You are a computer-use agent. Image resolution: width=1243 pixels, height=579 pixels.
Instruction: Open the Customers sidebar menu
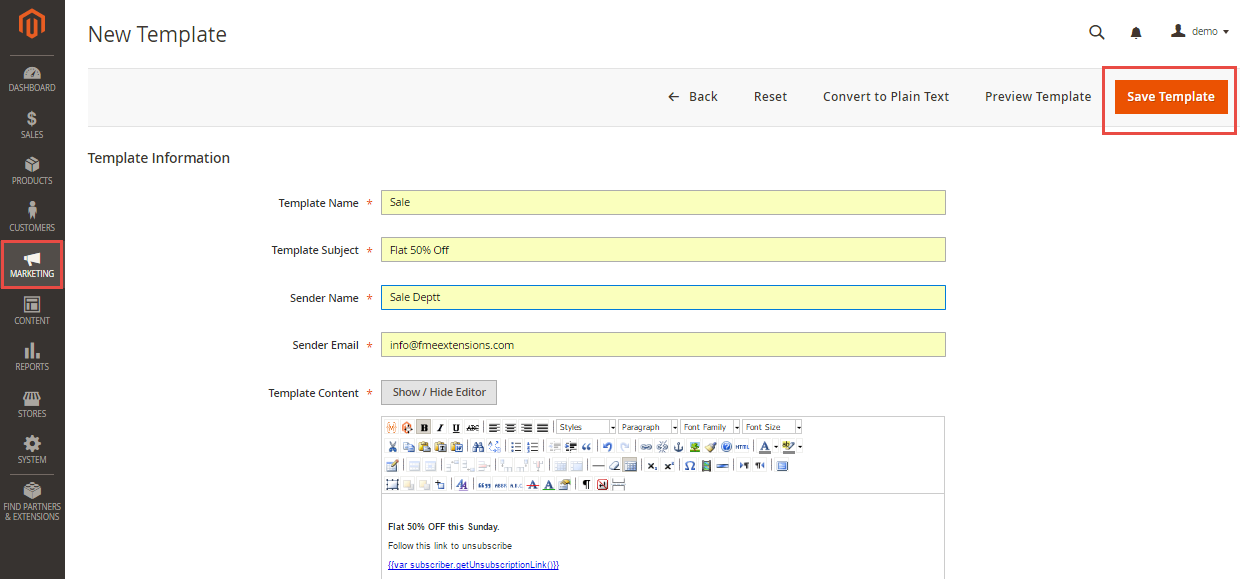click(x=32, y=216)
